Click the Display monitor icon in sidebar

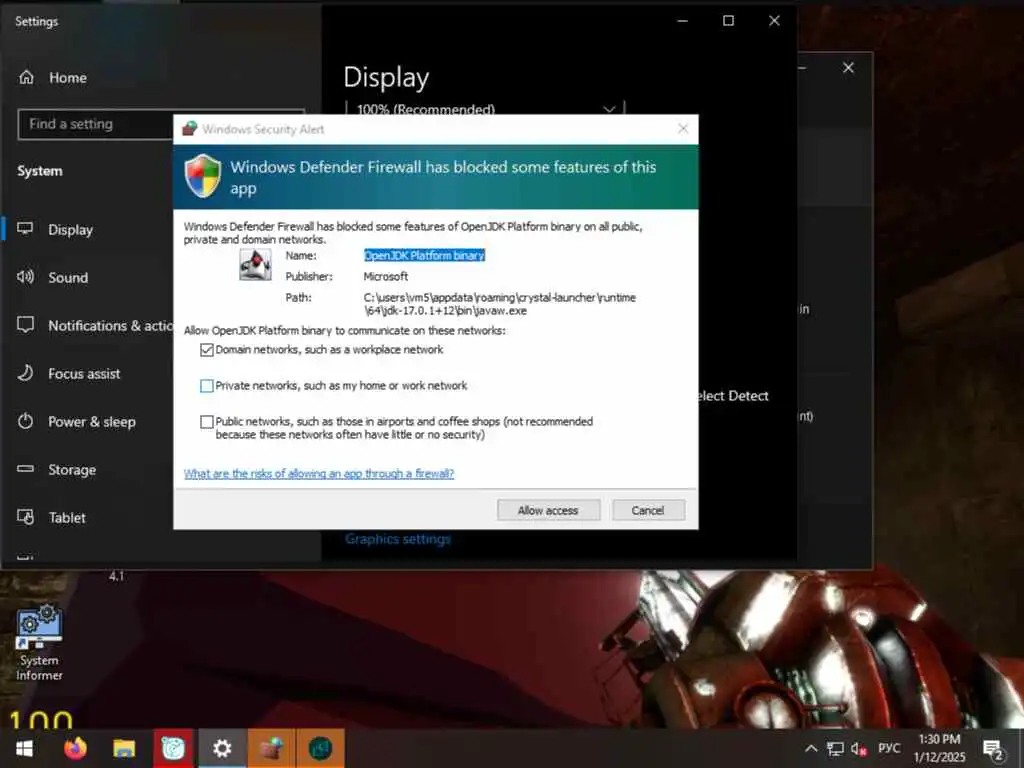25,229
